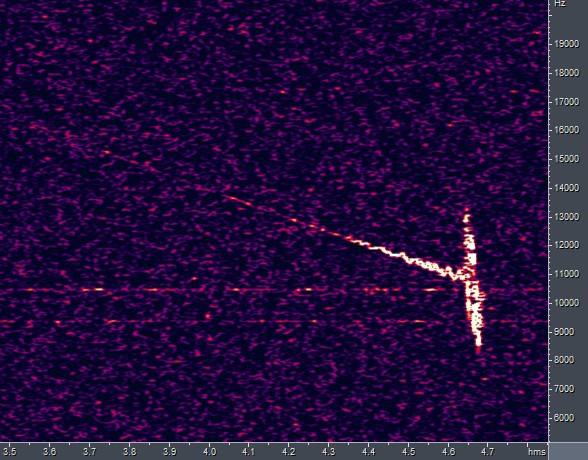Click the bottom tip of the vertical burst
This screenshot has height=460, width=588.
478,348
